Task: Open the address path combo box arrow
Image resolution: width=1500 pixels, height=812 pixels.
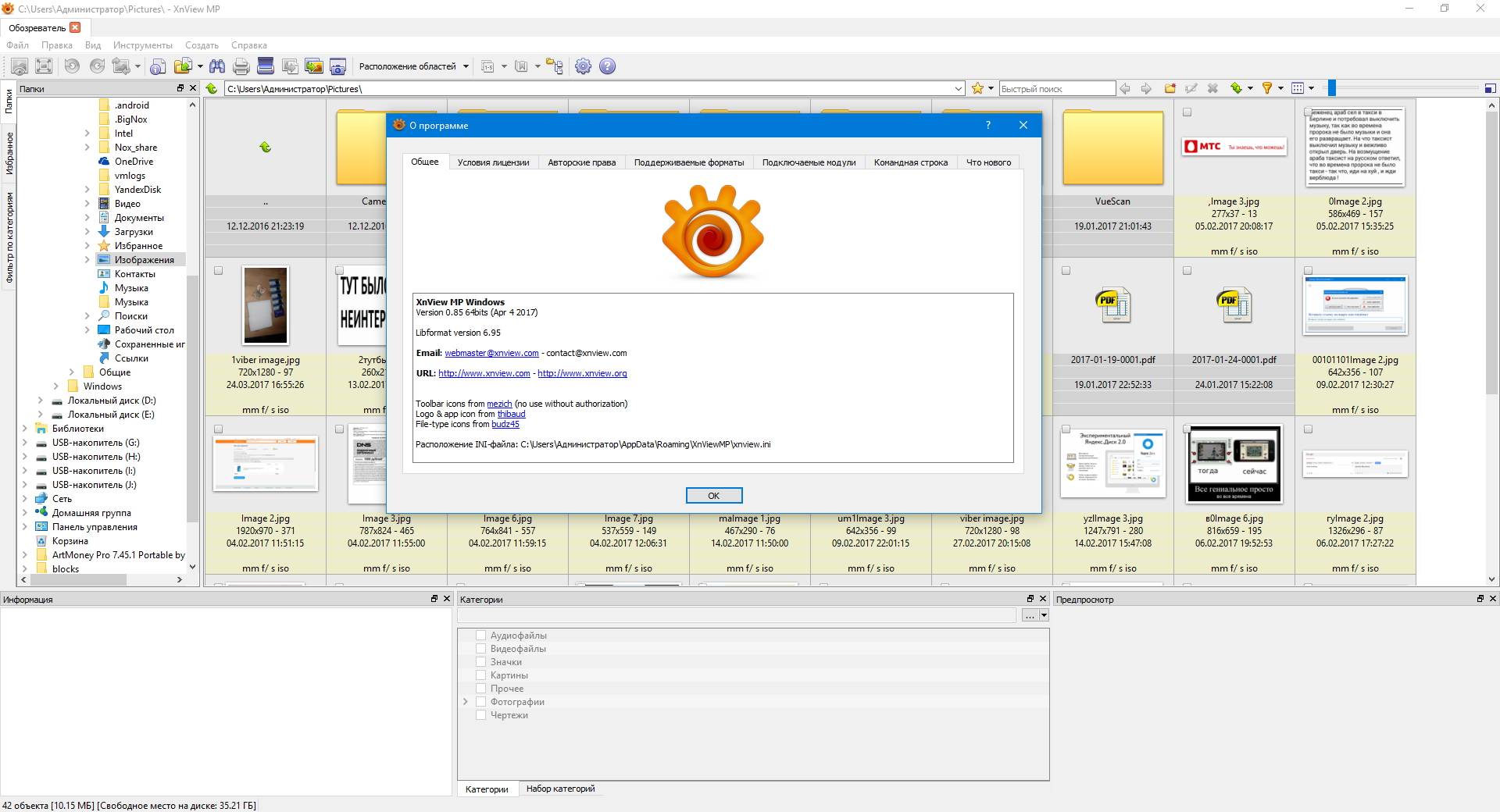Action: point(959,89)
